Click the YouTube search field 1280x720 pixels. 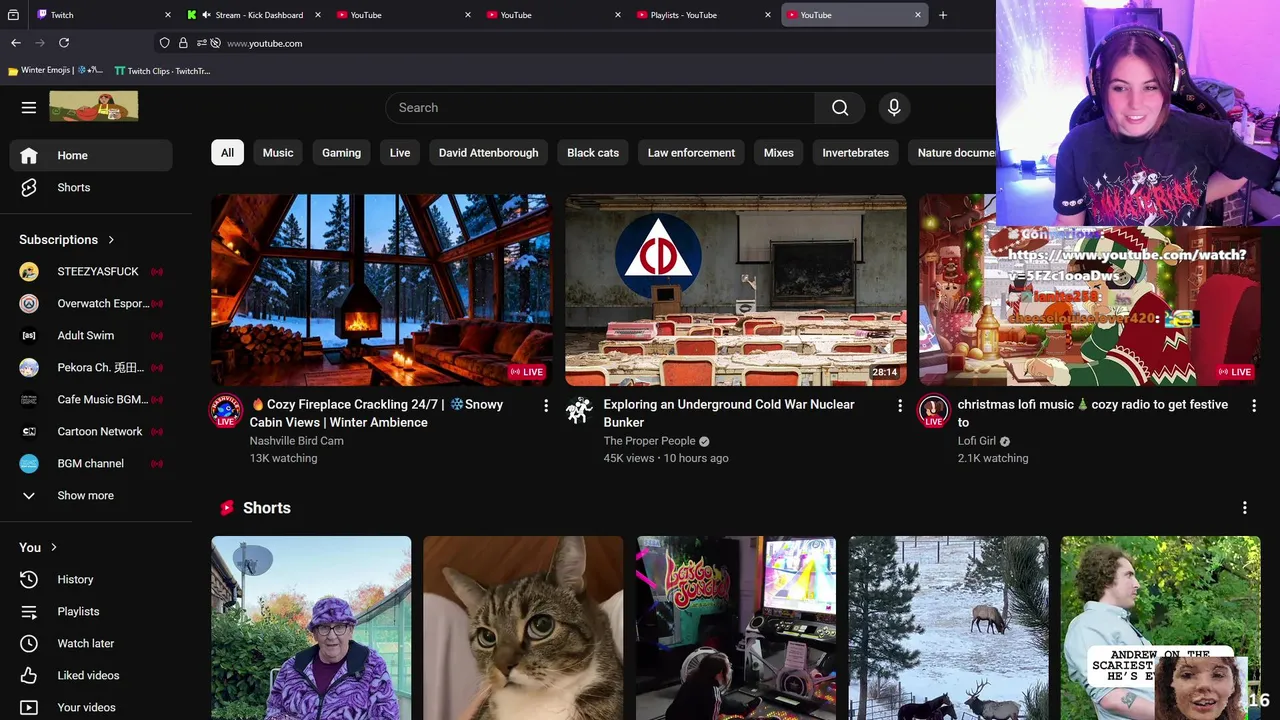[x=600, y=108]
